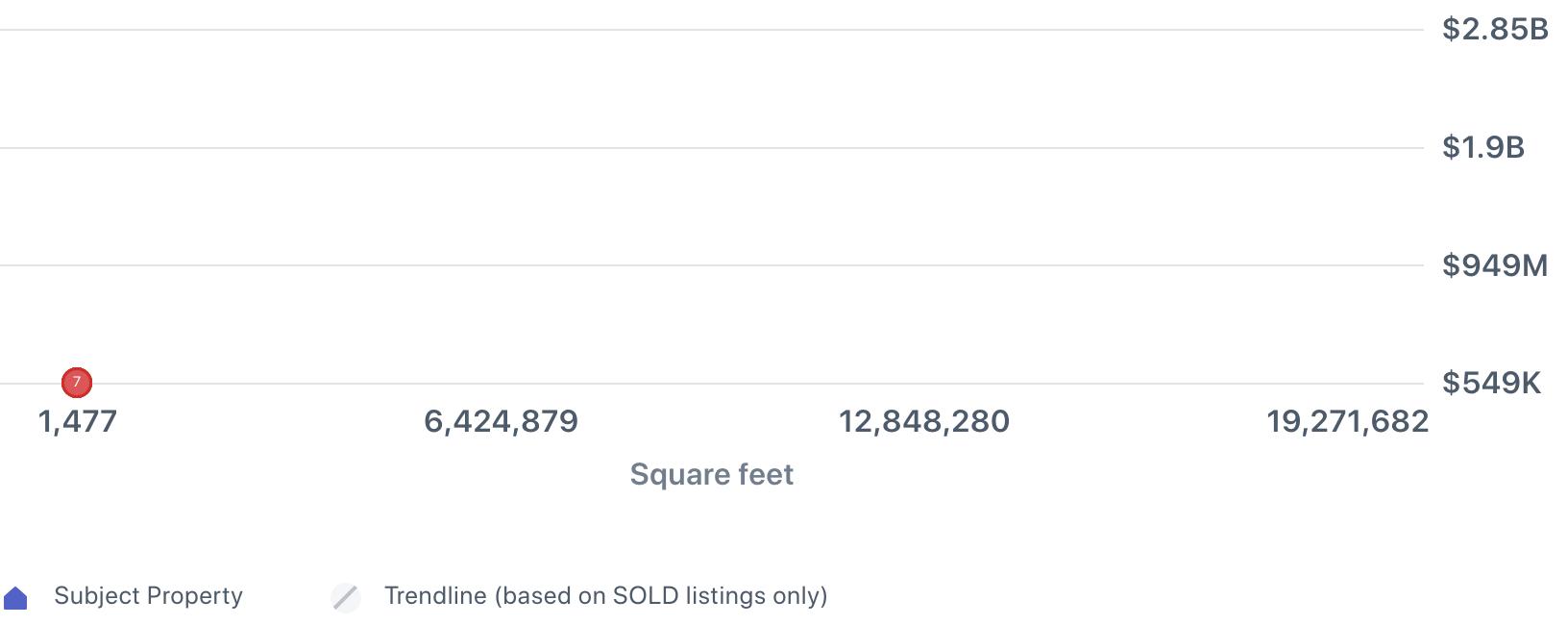Click the $2.85B price axis label
The image size is (1568, 625).
[x=1495, y=30]
